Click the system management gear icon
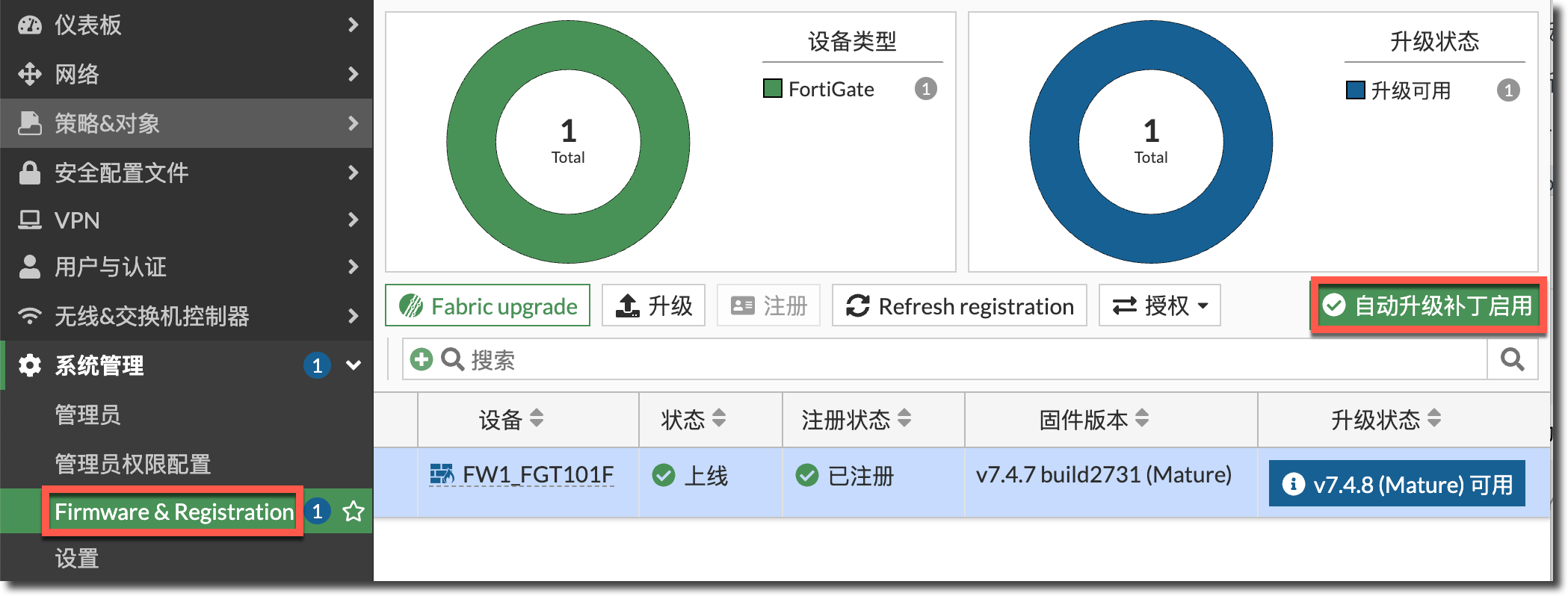The image size is (1568, 596). [30, 365]
